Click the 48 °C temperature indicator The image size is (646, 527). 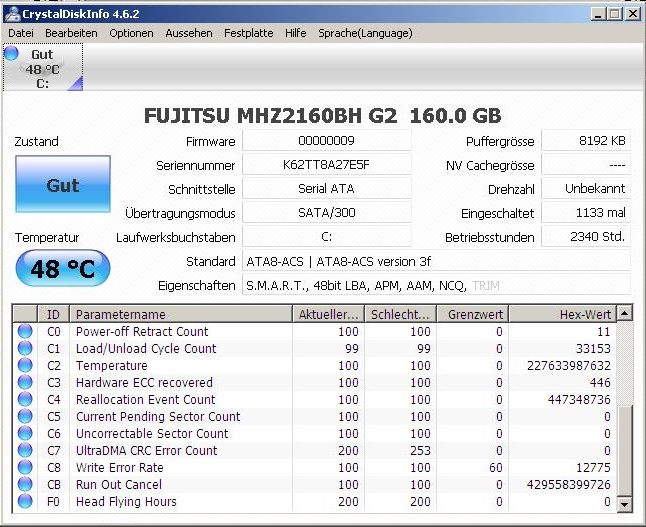[63, 268]
